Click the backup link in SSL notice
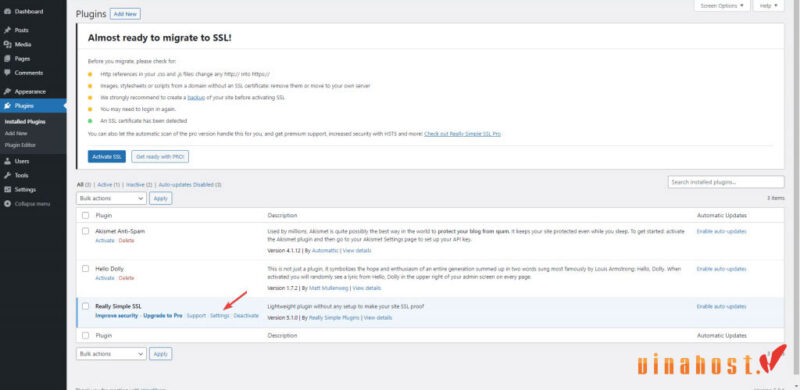This screenshot has height=390, width=800. coord(196,98)
